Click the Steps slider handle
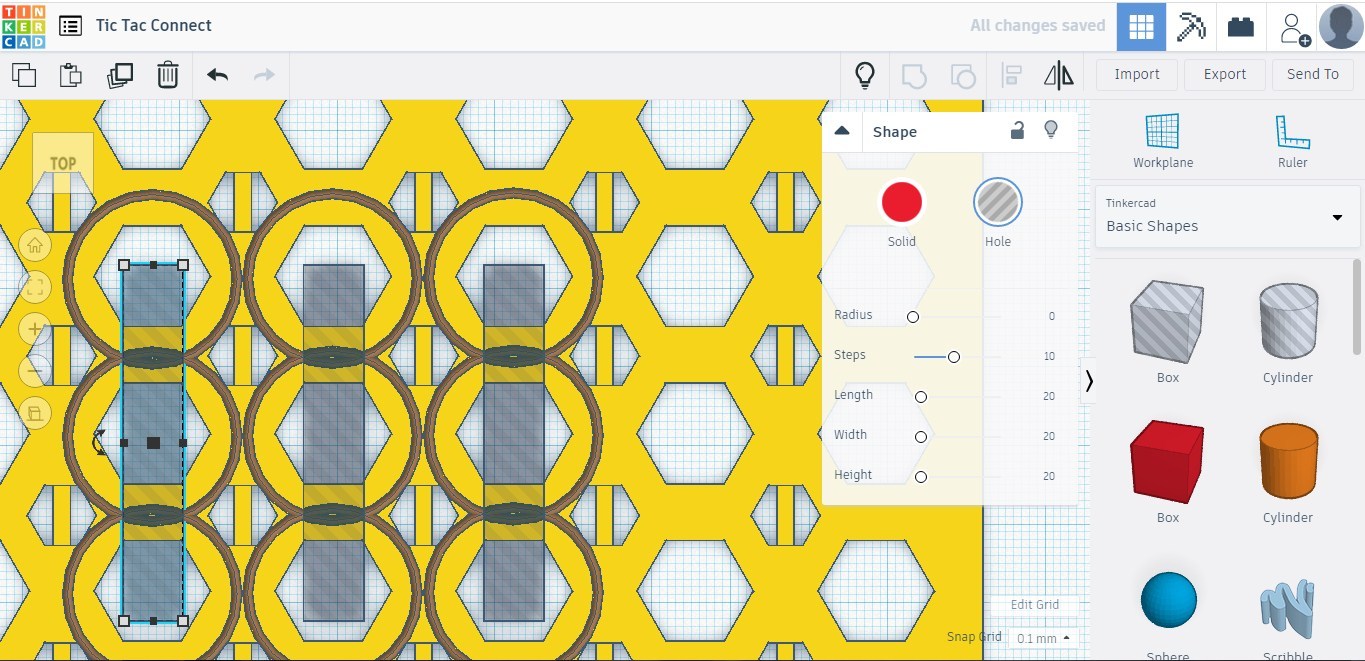 click(954, 357)
